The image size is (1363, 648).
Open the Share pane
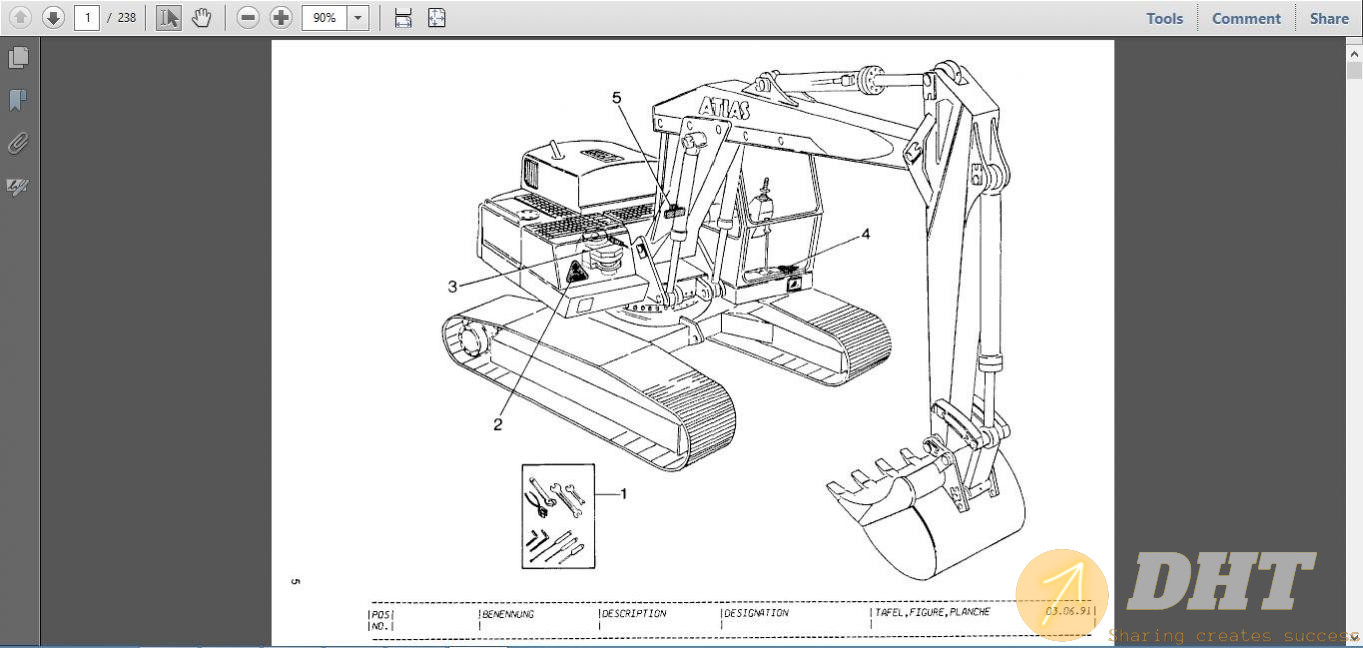coord(1329,18)
